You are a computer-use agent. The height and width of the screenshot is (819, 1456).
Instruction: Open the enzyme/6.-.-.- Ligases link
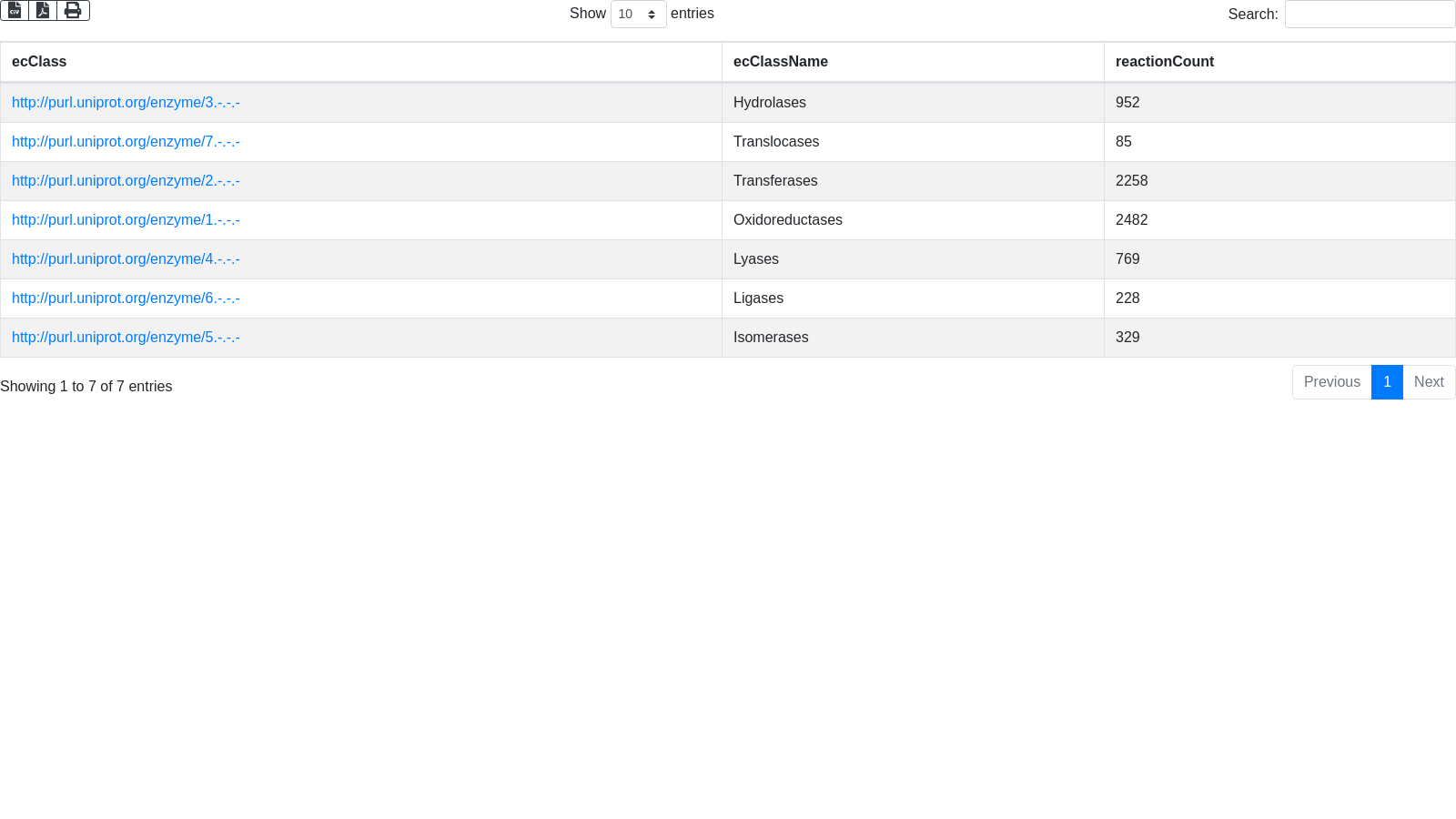126,298
